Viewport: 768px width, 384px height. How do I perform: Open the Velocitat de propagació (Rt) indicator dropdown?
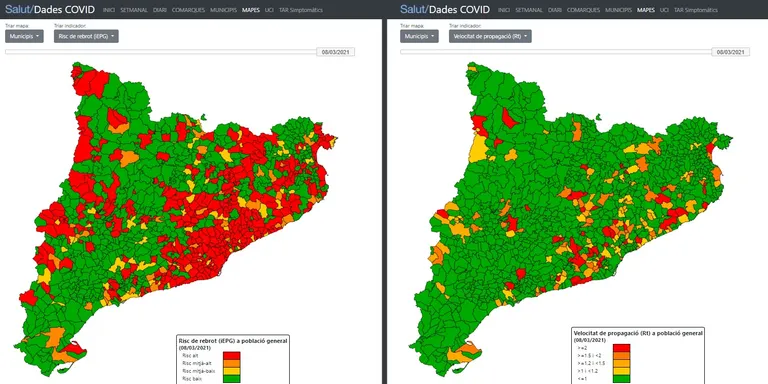pos(490,36)
